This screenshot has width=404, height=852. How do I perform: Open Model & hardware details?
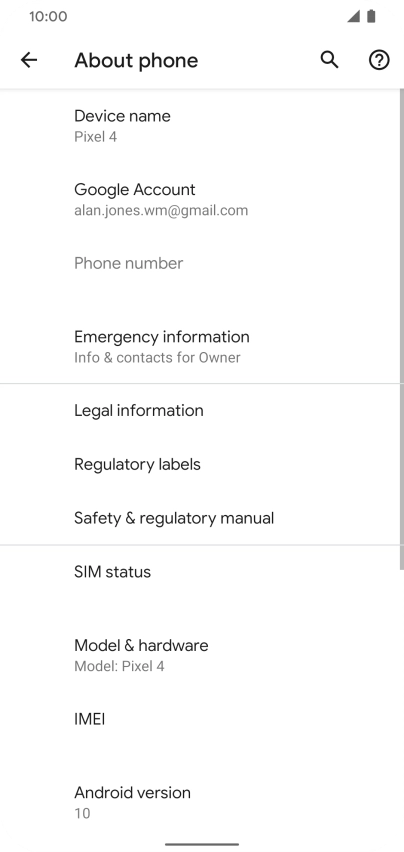point(200,655)
